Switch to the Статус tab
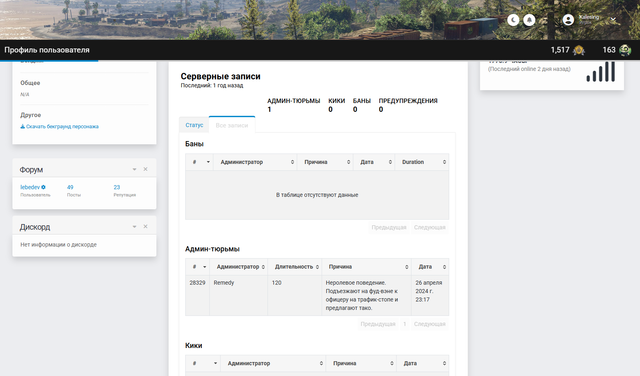640x376 pixels. [x=194, y=125]
